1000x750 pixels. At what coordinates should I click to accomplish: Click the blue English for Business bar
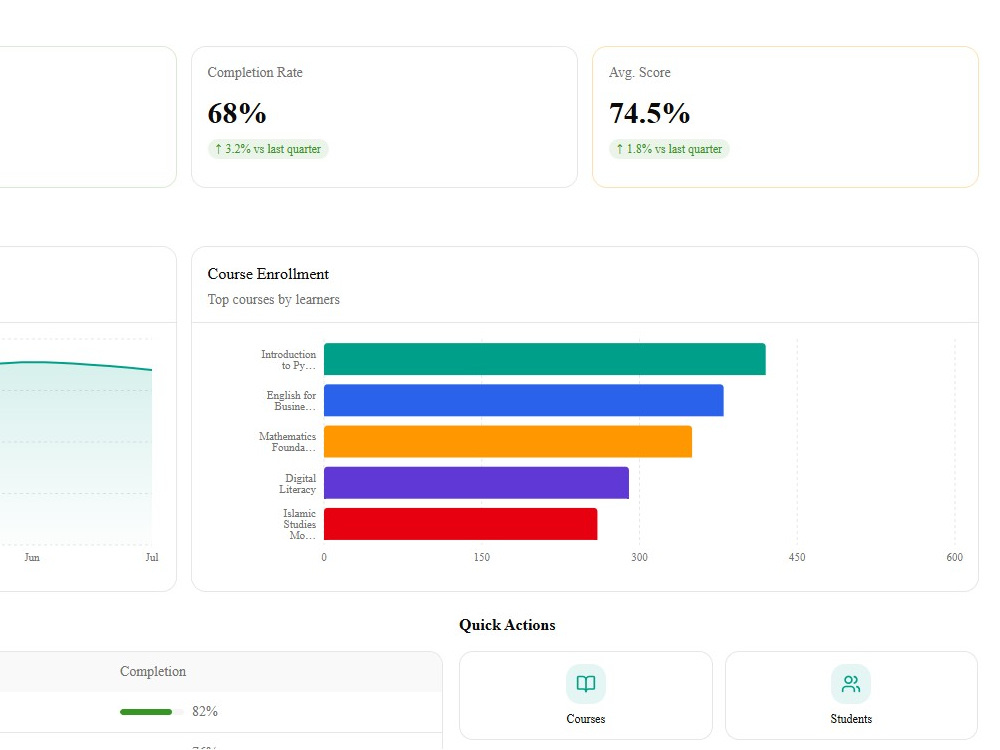524,401
